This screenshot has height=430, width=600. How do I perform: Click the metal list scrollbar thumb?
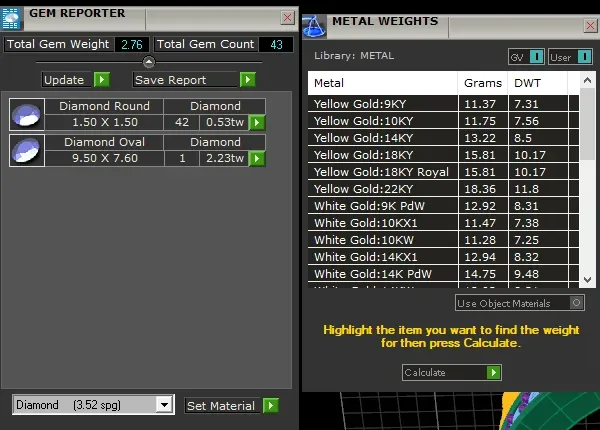tap(587, 124)
